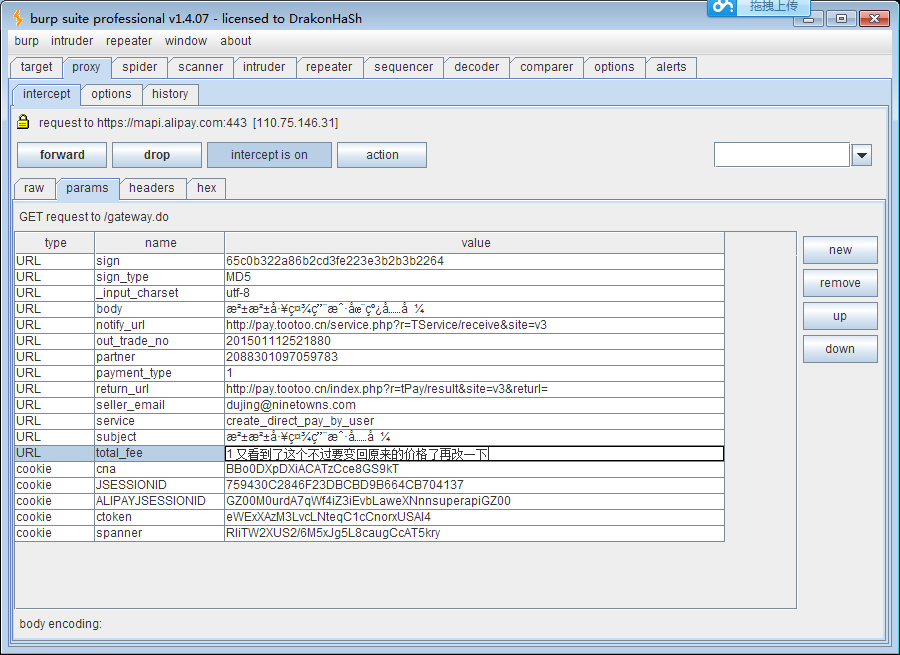Select the notify_url value cell
Image resolution: width=900 pixels, height=655 pixels.
click(x=474, y=325)
